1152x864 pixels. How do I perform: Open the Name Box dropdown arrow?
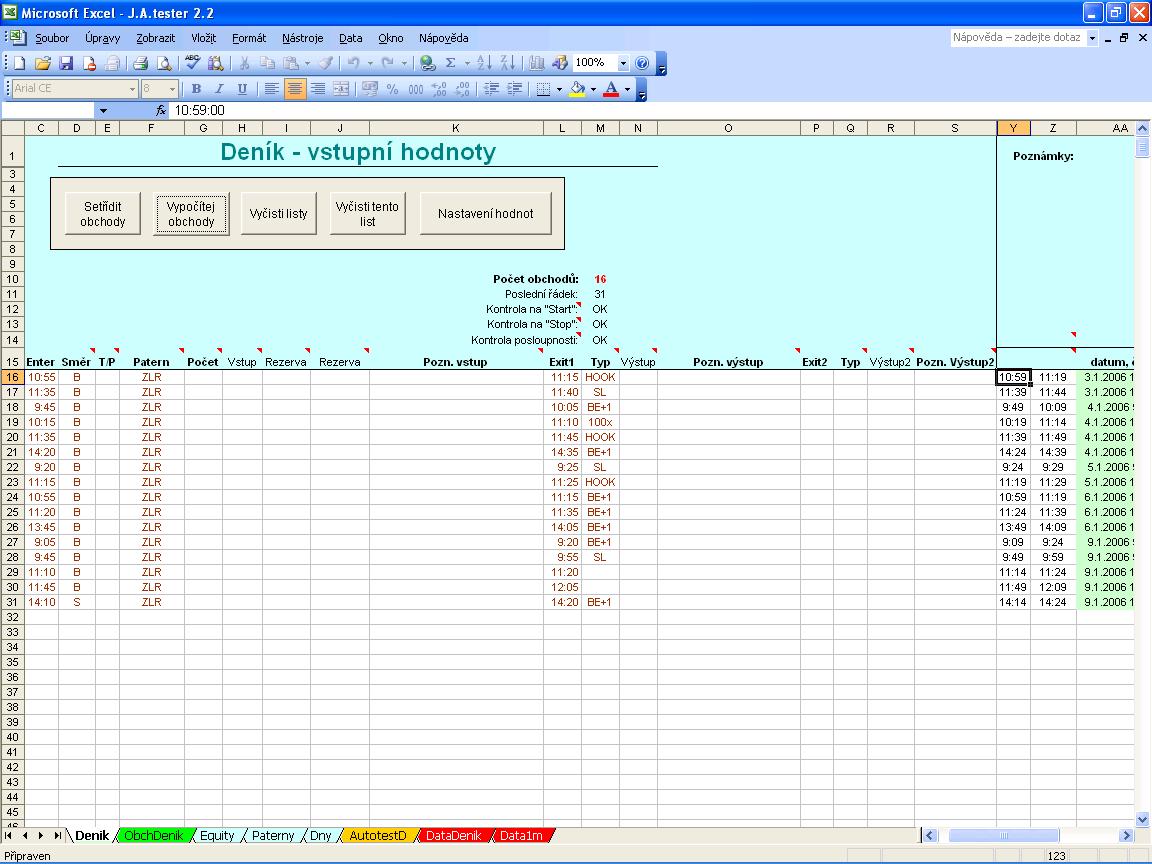tap(103, 111)
